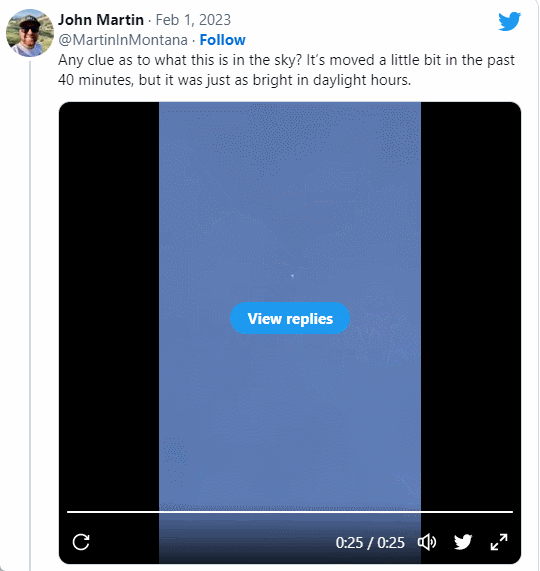Open the Feb 1, 2023 tweet date
Viewport: 540px width, 571px height.
coord(193,20)
